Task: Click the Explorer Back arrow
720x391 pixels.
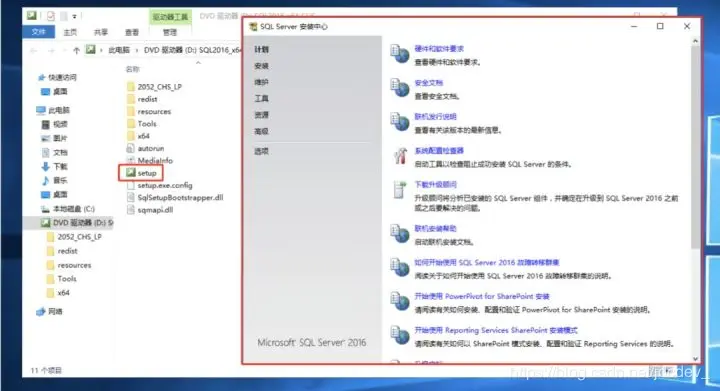Action: [34, 50]
